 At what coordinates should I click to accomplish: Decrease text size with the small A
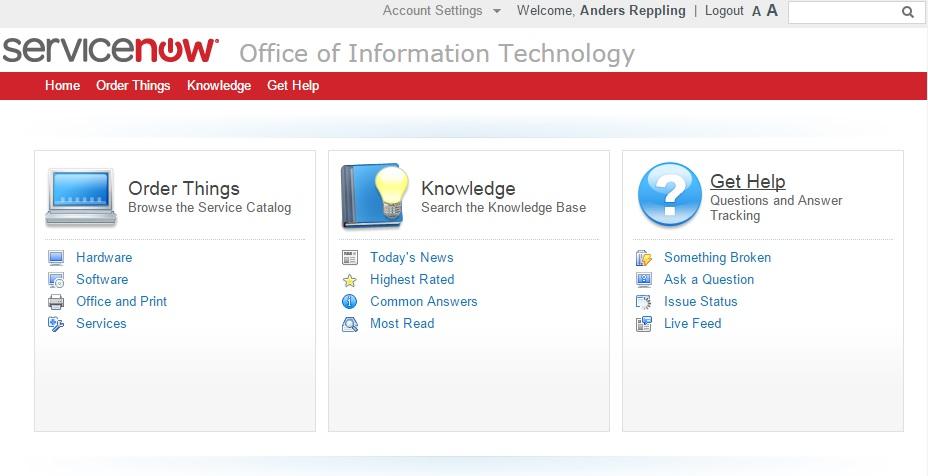(x=756, y=11)
